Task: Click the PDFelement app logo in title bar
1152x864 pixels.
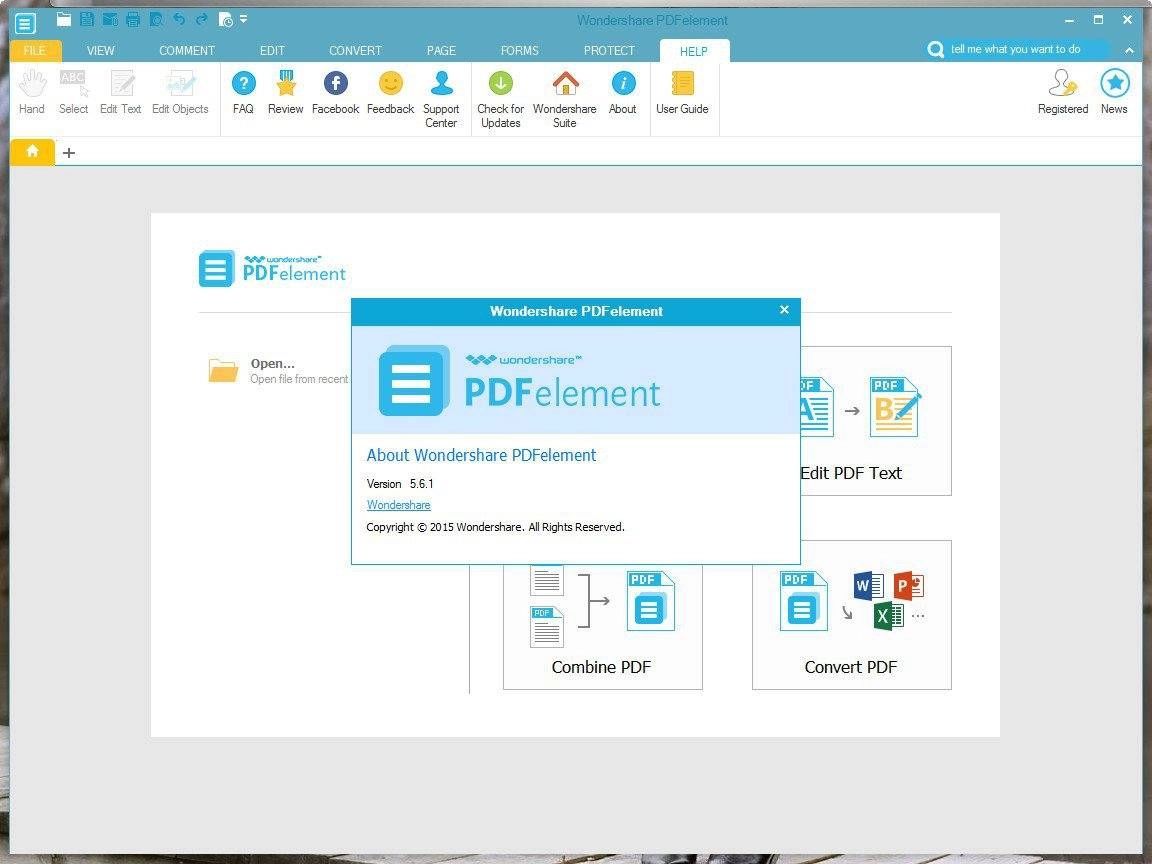Action: (x=25, y=23)
